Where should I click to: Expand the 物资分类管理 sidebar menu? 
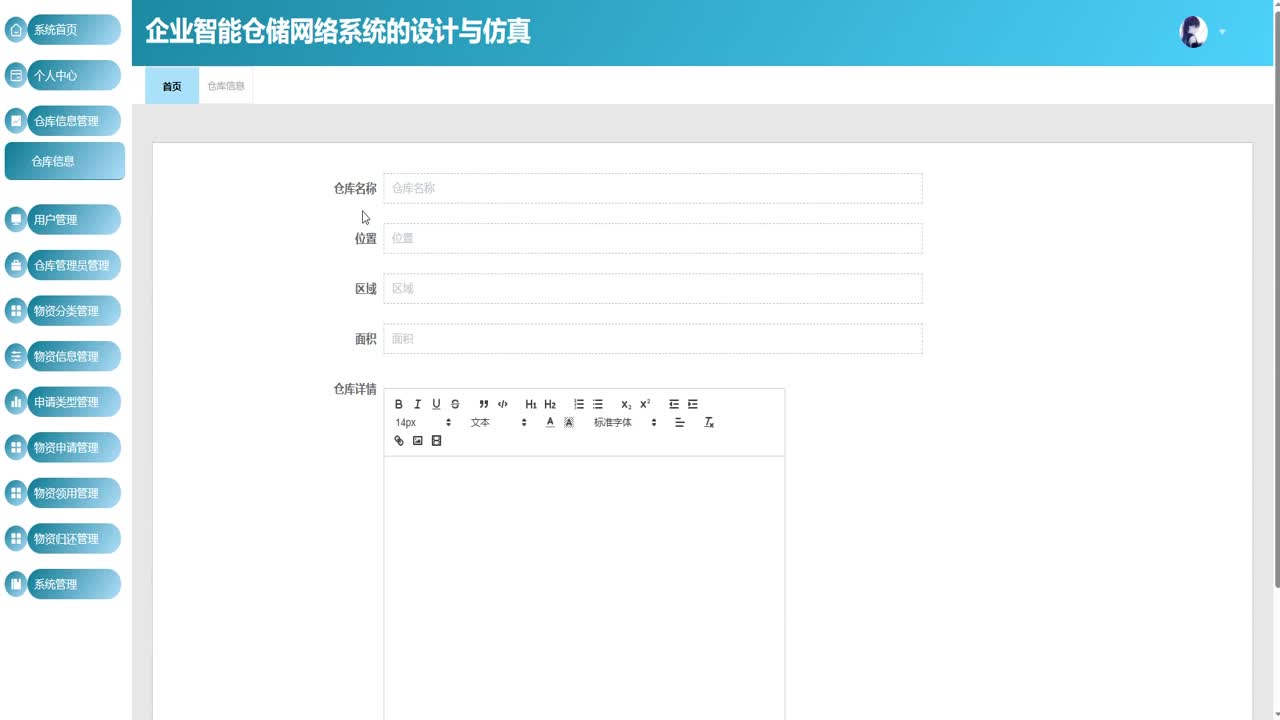75,311
